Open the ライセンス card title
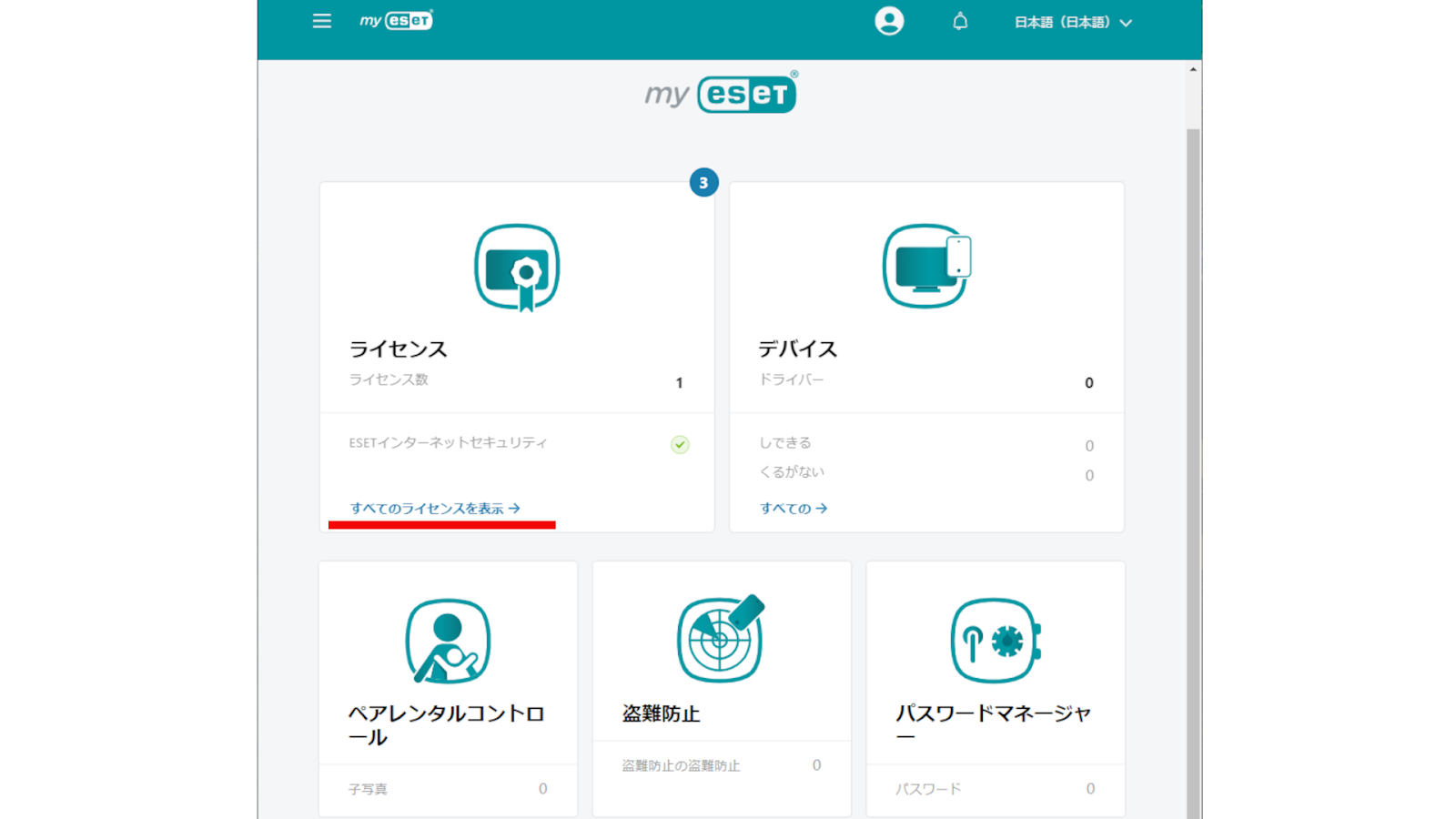The height and width of the screenshot is (819, 1456). (399, 349)
